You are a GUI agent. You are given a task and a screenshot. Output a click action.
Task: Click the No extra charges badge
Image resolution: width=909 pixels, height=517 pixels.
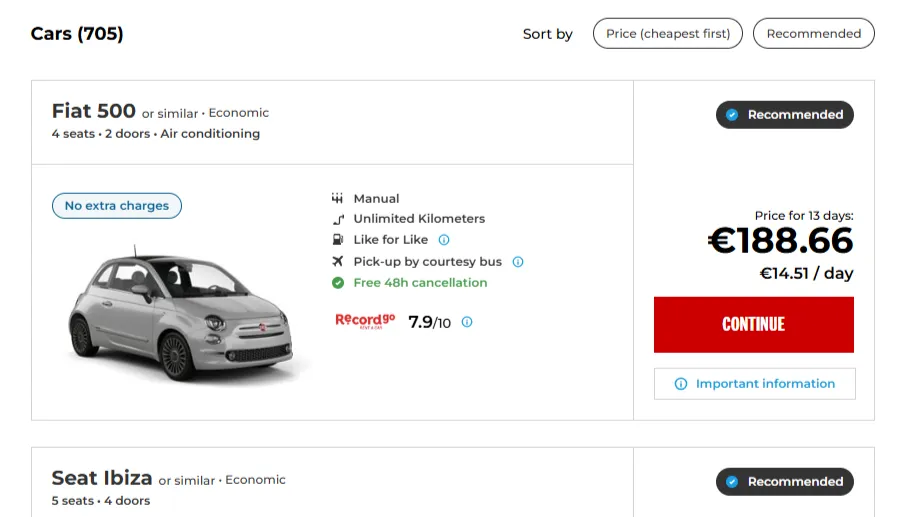click(117, 206)
